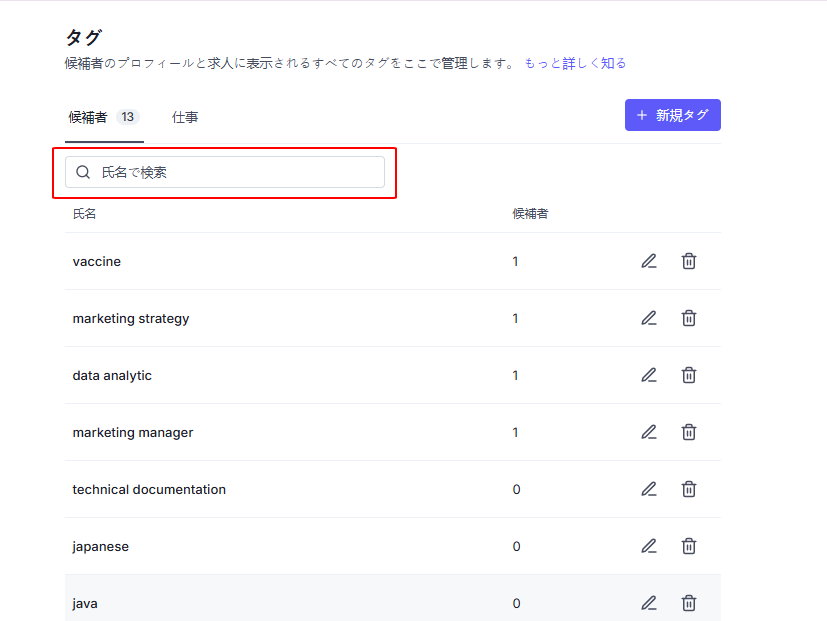Edit the marketing strategy tag

pos(649,318)
